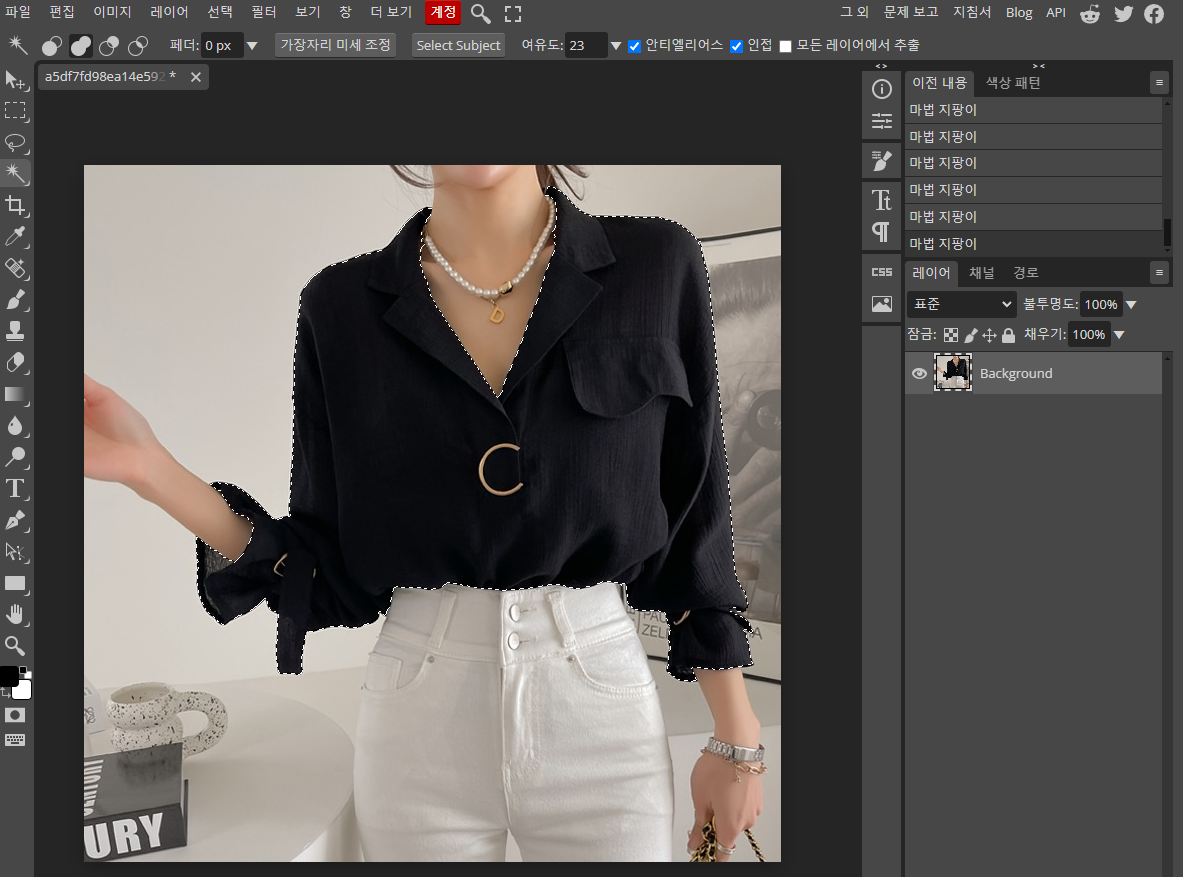Open the CSS panel icon

(881, 272)
